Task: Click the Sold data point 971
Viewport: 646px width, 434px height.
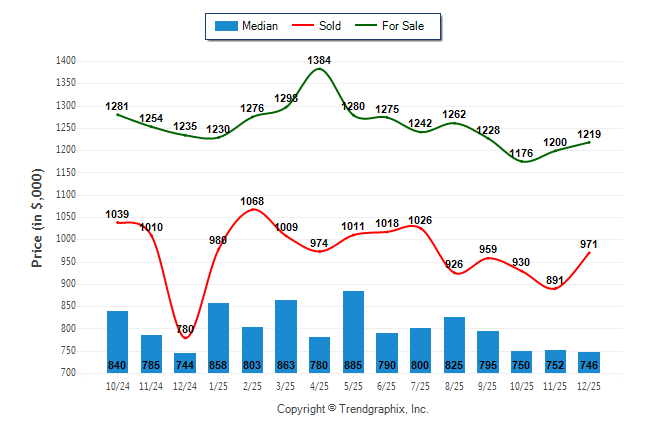Action: pos(589,252)
